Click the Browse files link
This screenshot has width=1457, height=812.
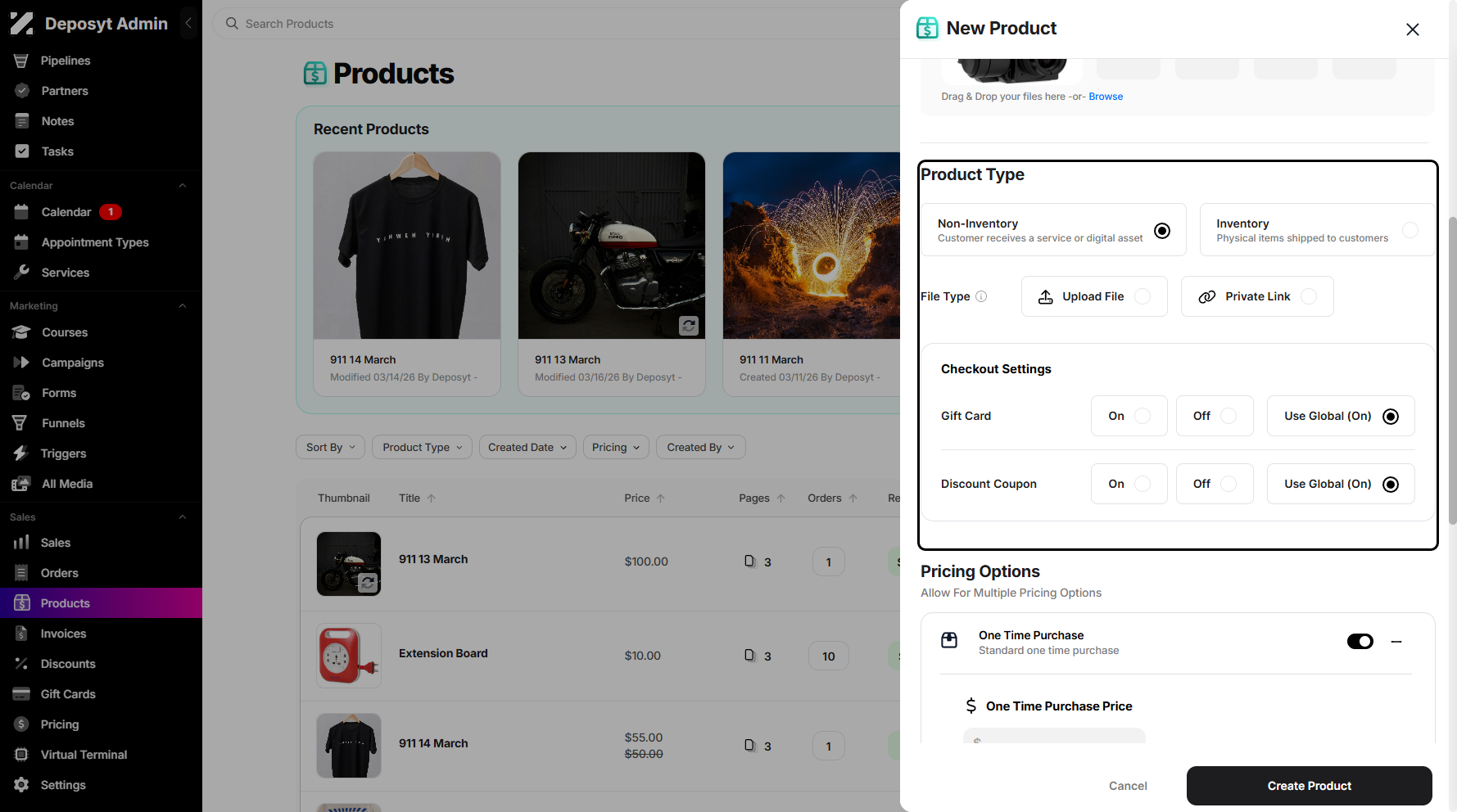coord(1106,97)
